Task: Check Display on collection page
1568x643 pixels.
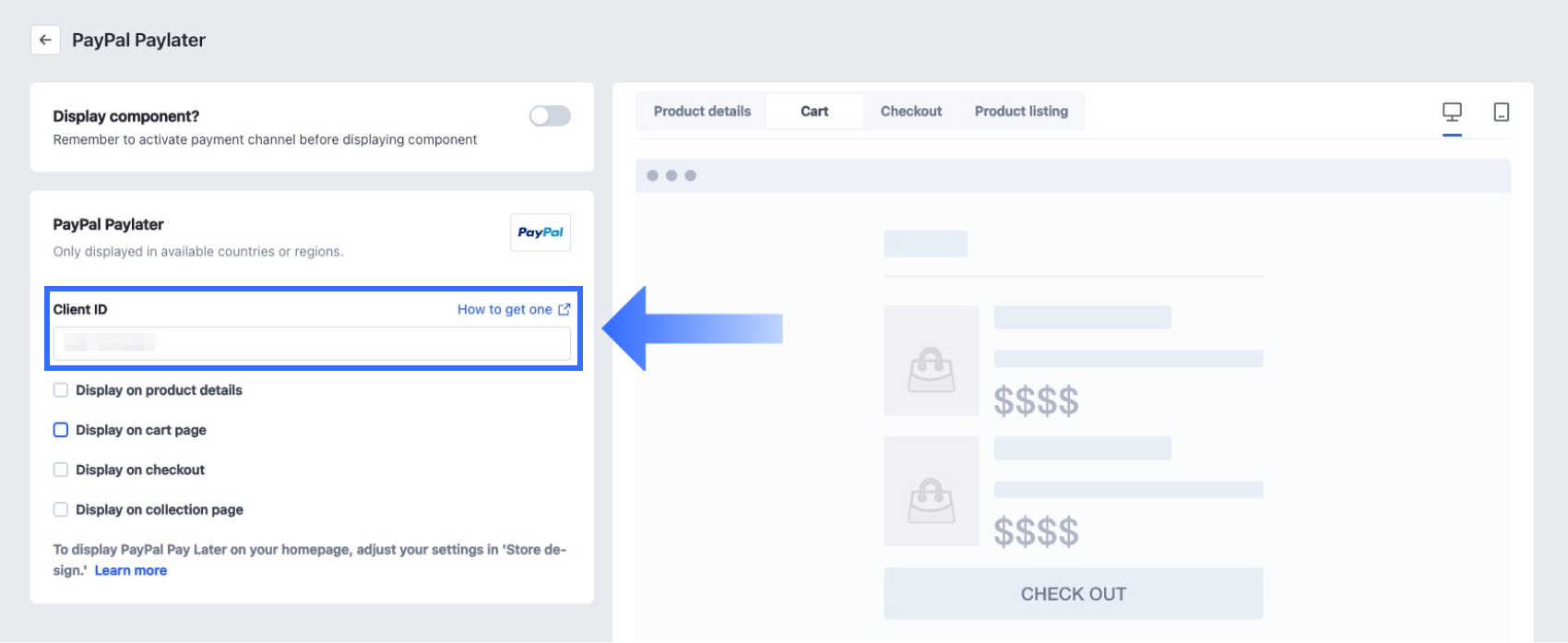Action: point(61,509)
